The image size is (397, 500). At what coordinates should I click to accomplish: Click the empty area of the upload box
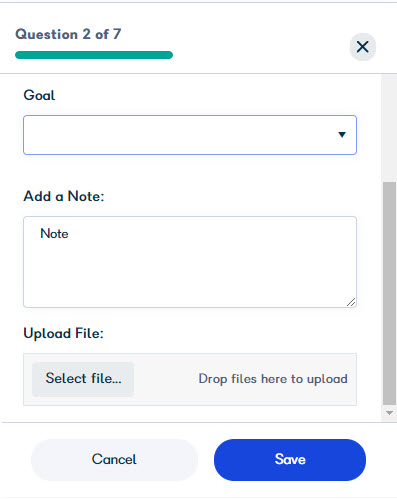pyautogui.click(x=166, y=379)
